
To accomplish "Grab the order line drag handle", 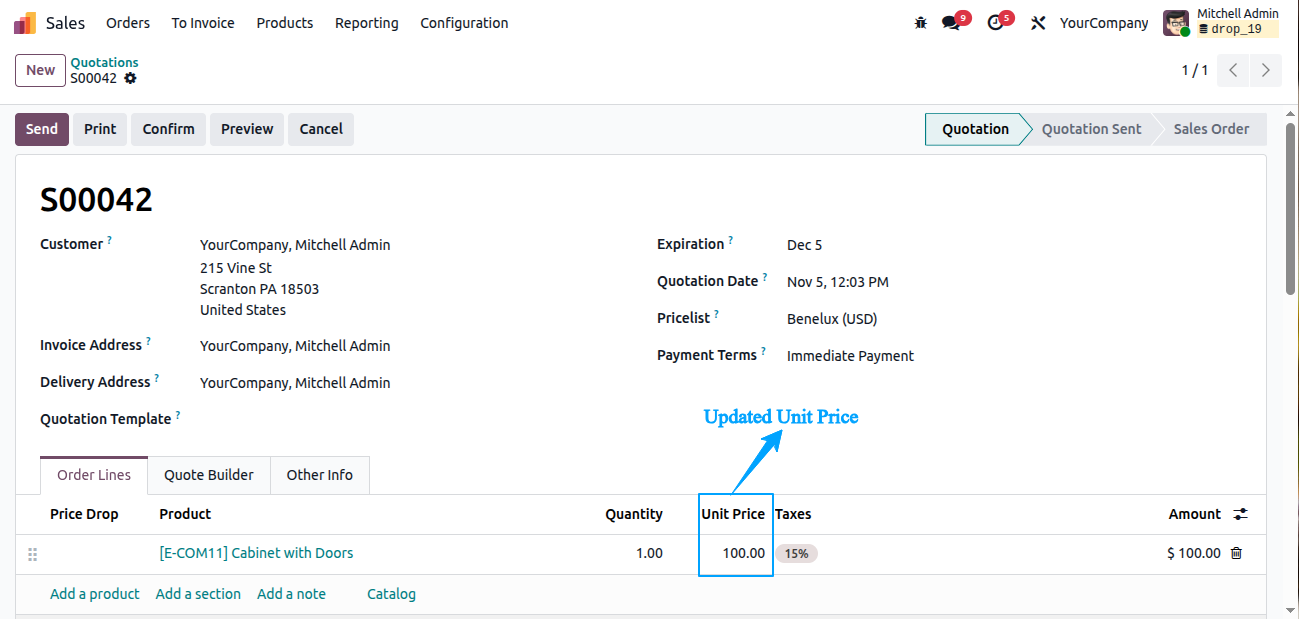I will click(32, 554).
